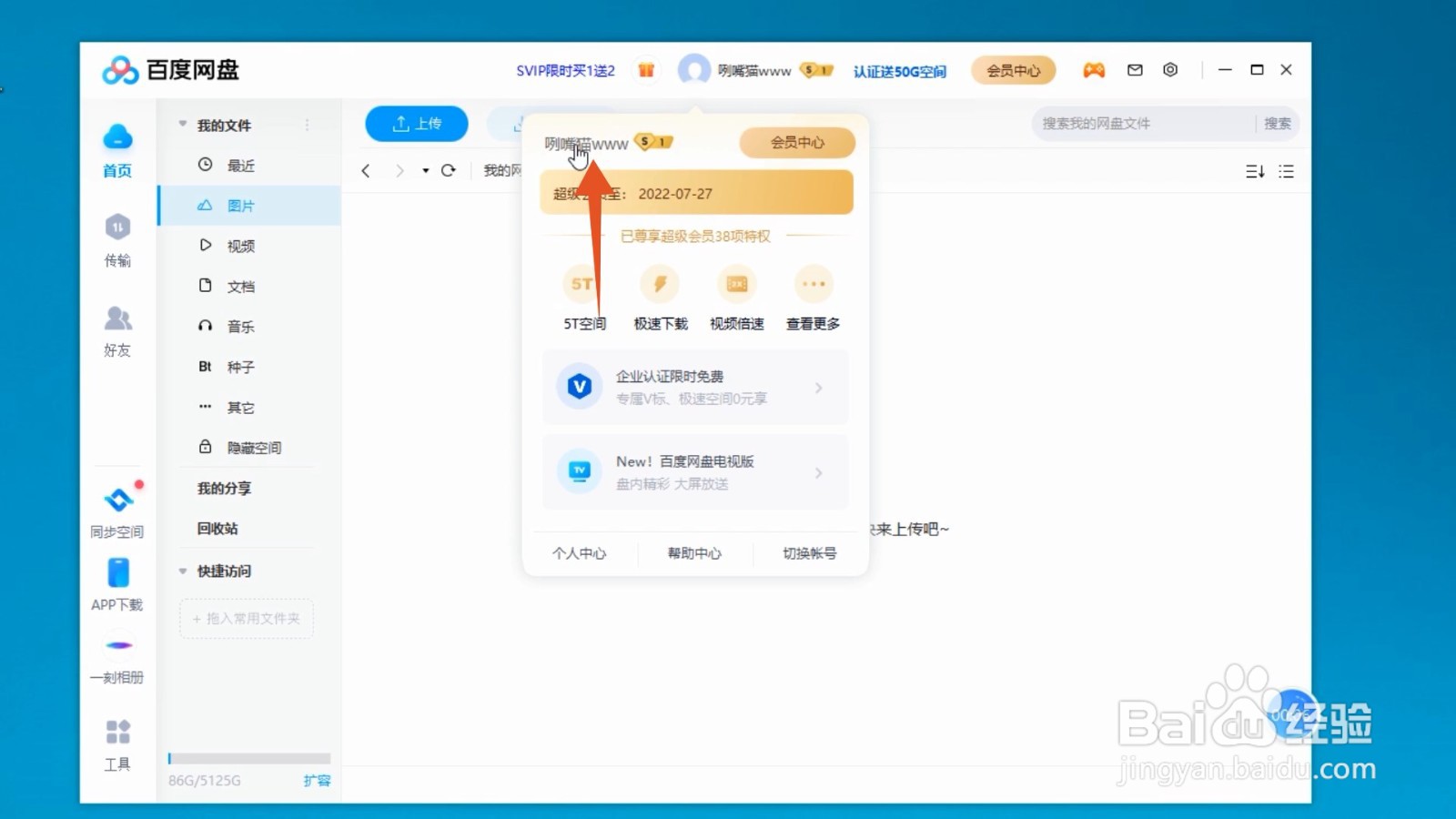The image size is (1456, 819).
Task: Select APP下载 in the sidebar
Action: pyautogui.click(x=116, y=585)
